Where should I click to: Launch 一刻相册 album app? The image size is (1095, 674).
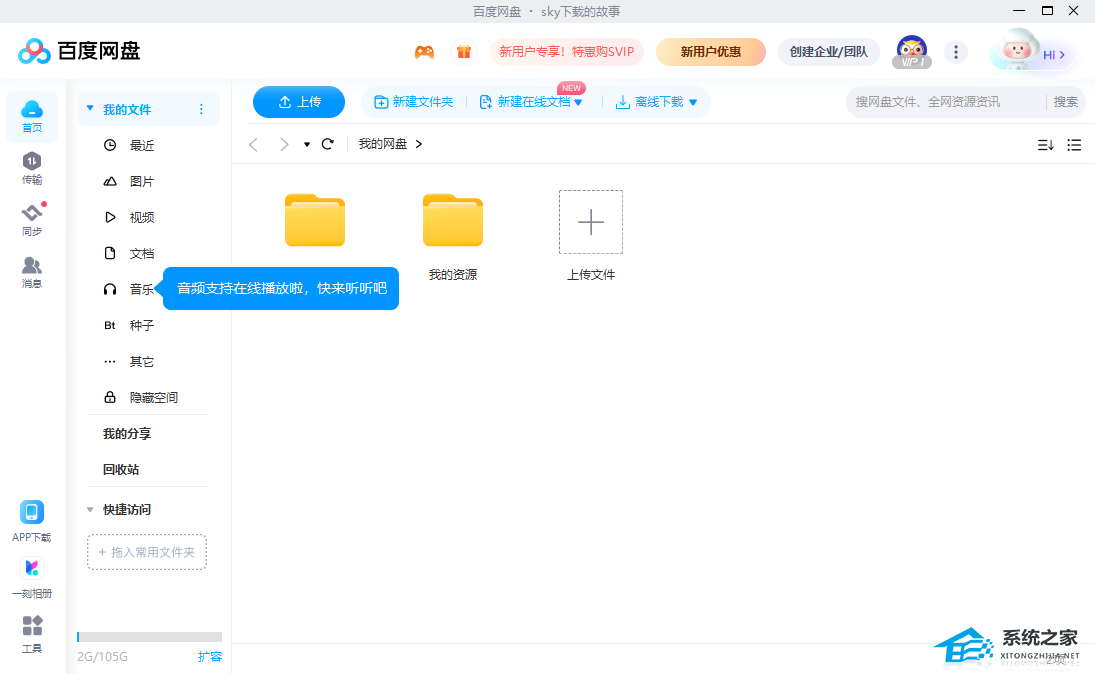[x=31, y=578]
